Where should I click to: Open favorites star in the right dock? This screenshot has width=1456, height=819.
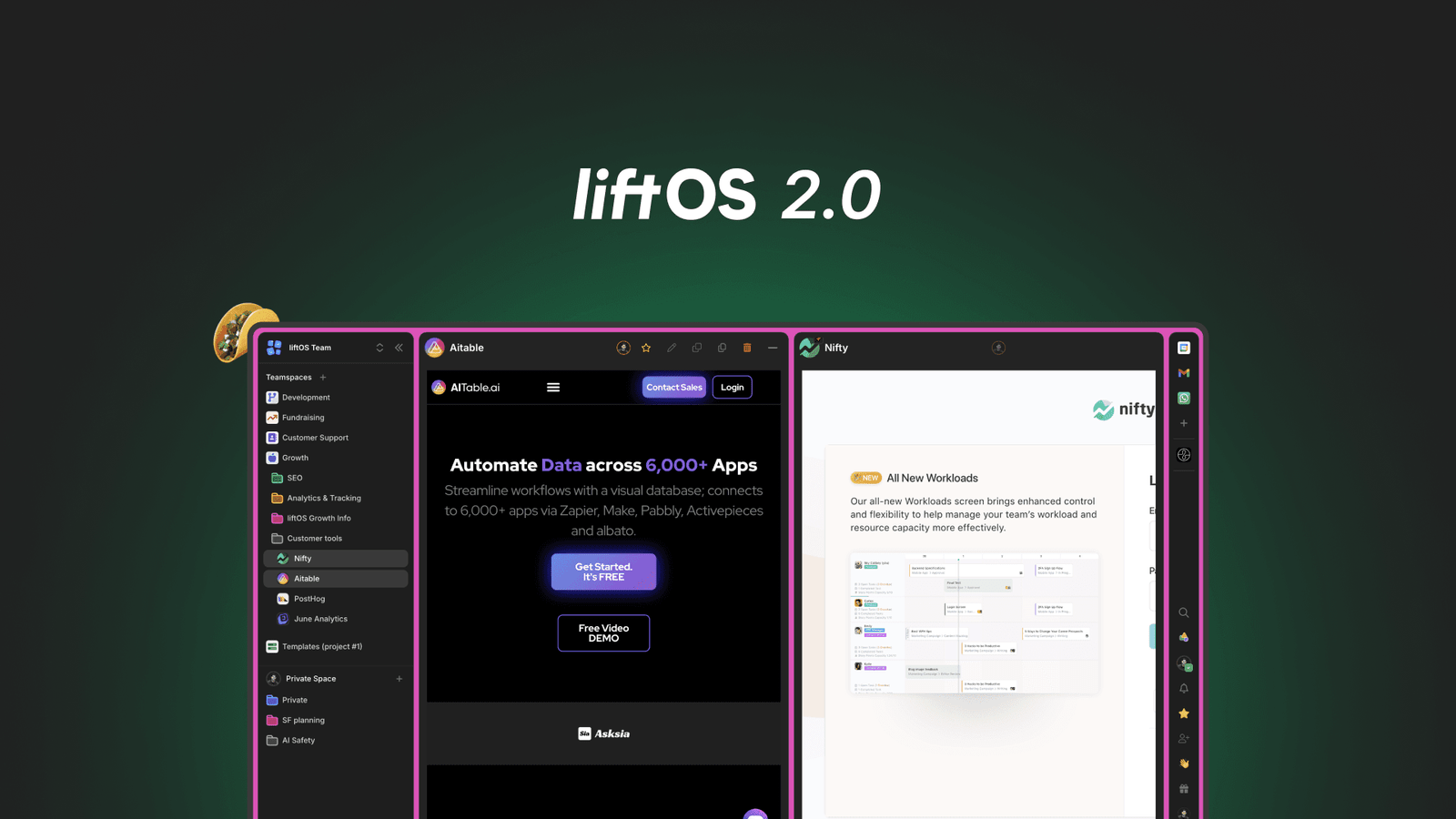[1184, 713]
